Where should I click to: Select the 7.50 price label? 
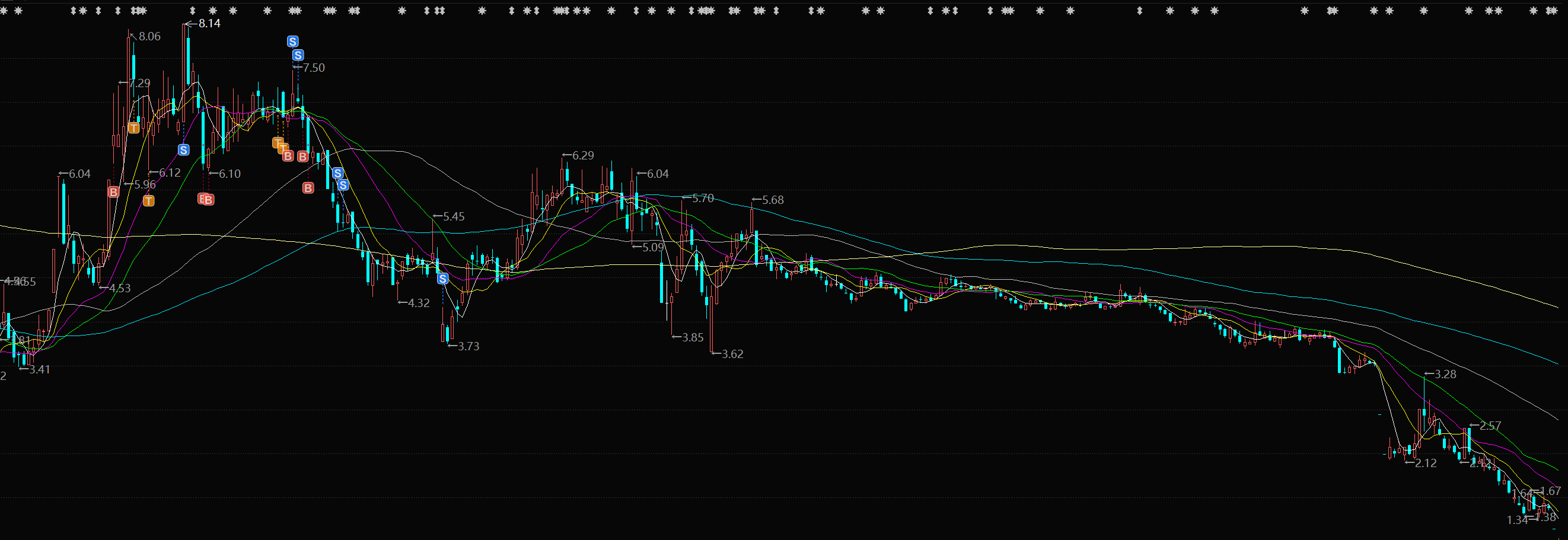click(x=314, y=68)
